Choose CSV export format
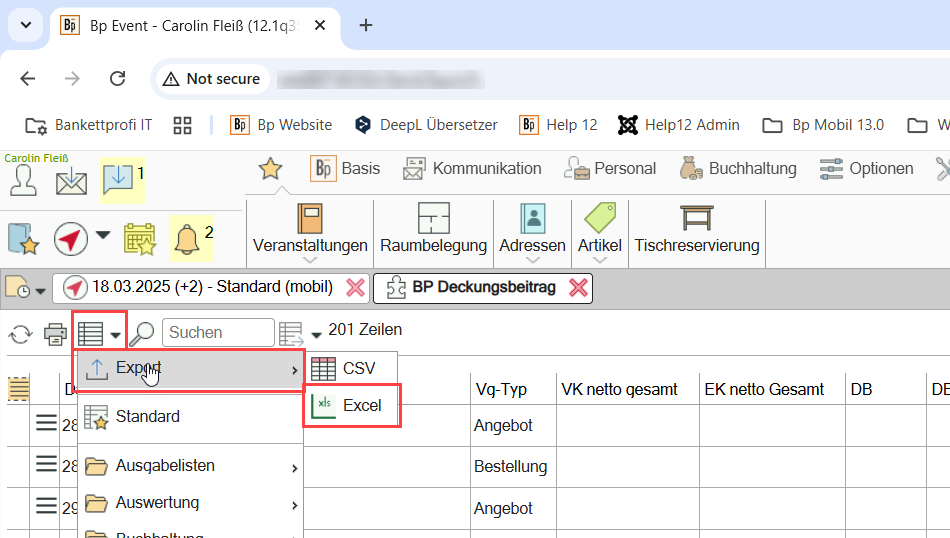 pos(350,368)
